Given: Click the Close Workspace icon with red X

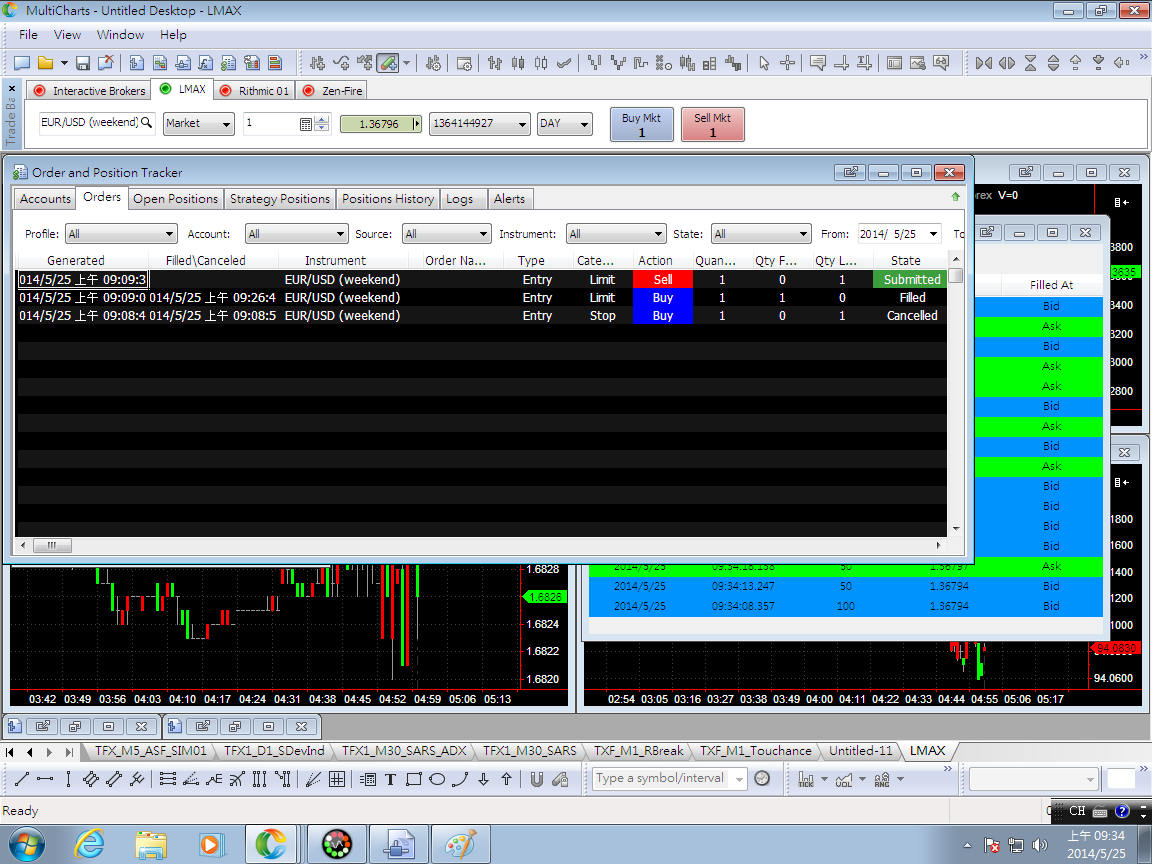Looking at the screenshot, I should click(106, 63).
